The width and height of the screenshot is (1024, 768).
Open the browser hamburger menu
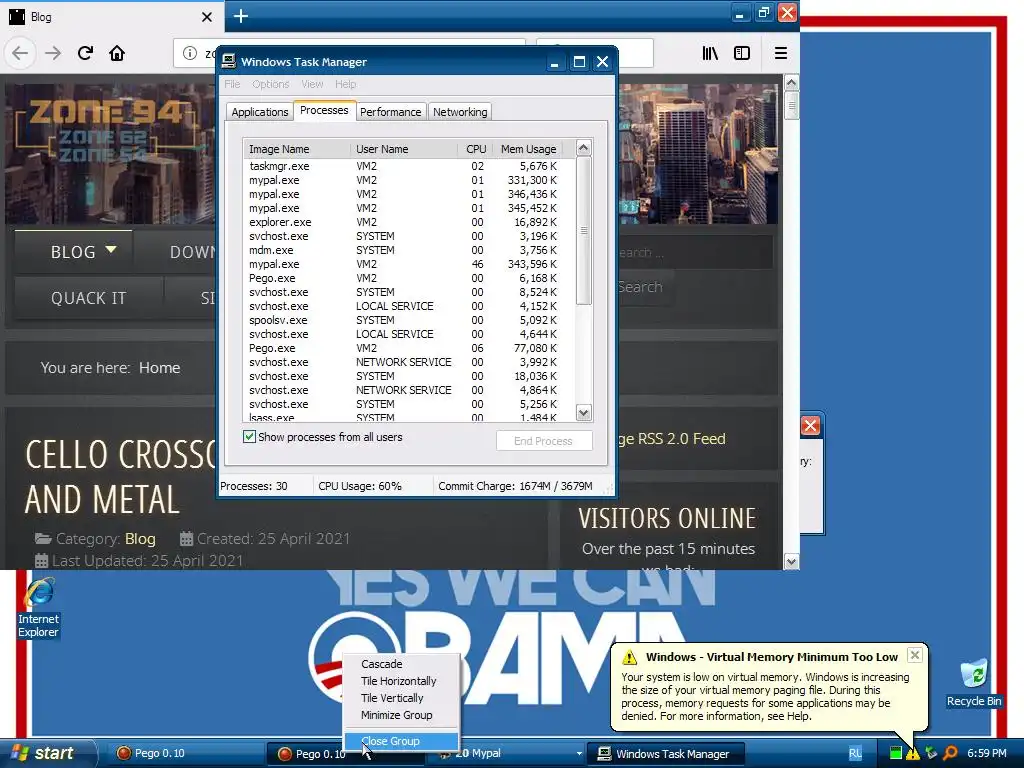[x=780, y=53]
